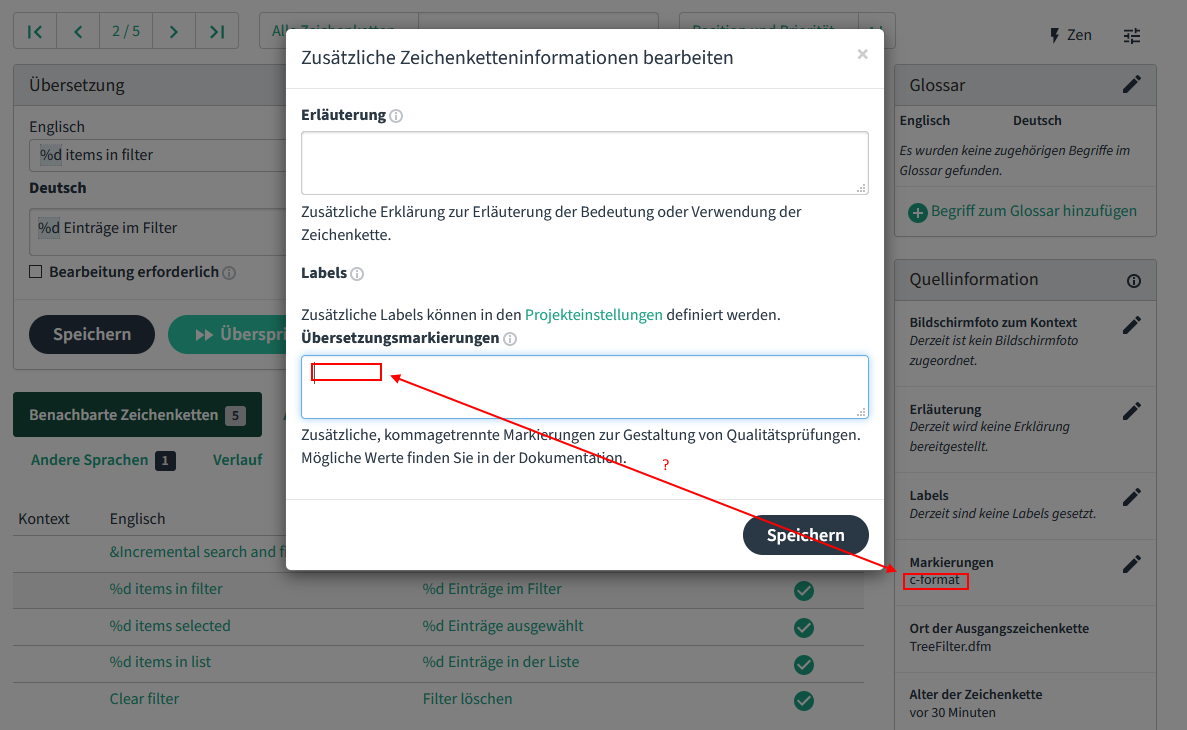Image resolution: width=1187 pixels, height=730 pixels.
Task: Show Labels help info icon
Action: tap(357, 274)
